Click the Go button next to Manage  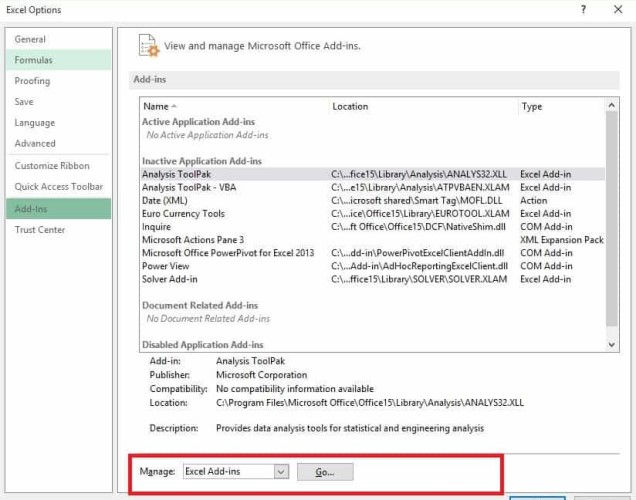click(325, 472)
